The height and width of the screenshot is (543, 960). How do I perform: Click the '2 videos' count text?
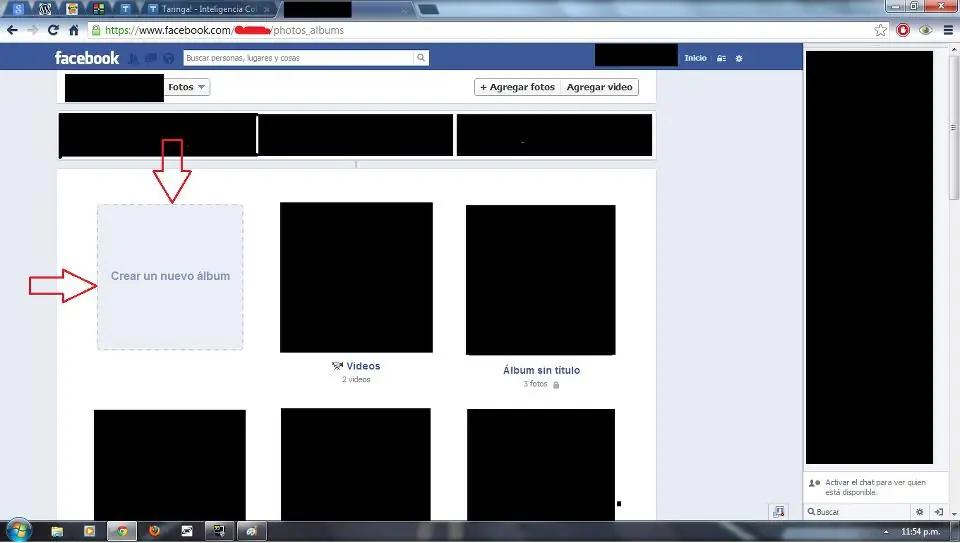(356, 380)
